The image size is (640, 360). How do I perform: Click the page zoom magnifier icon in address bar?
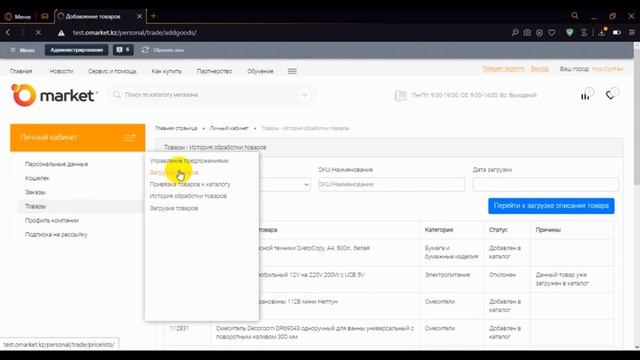coord(515,32)
